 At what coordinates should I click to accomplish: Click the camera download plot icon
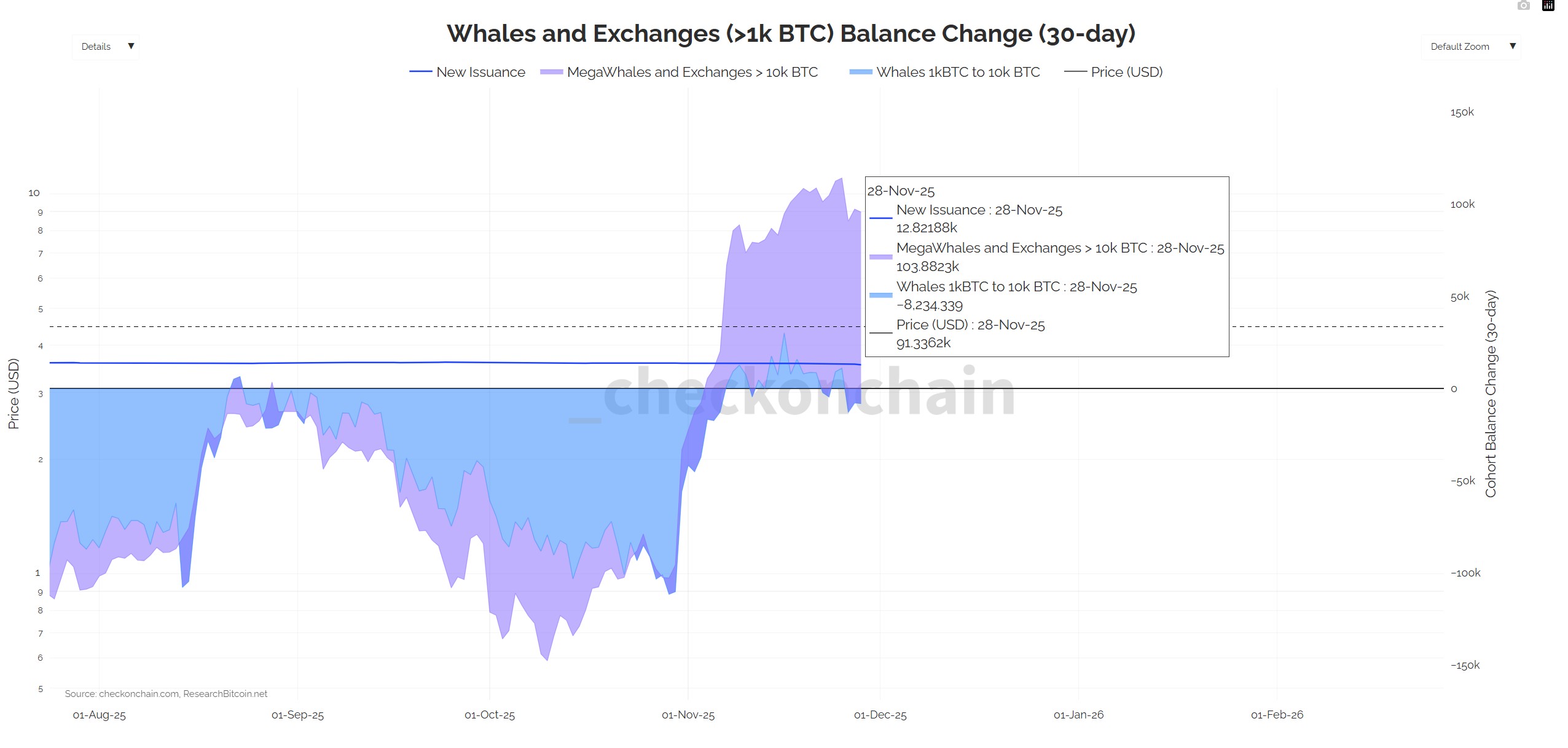point(1523,6)
